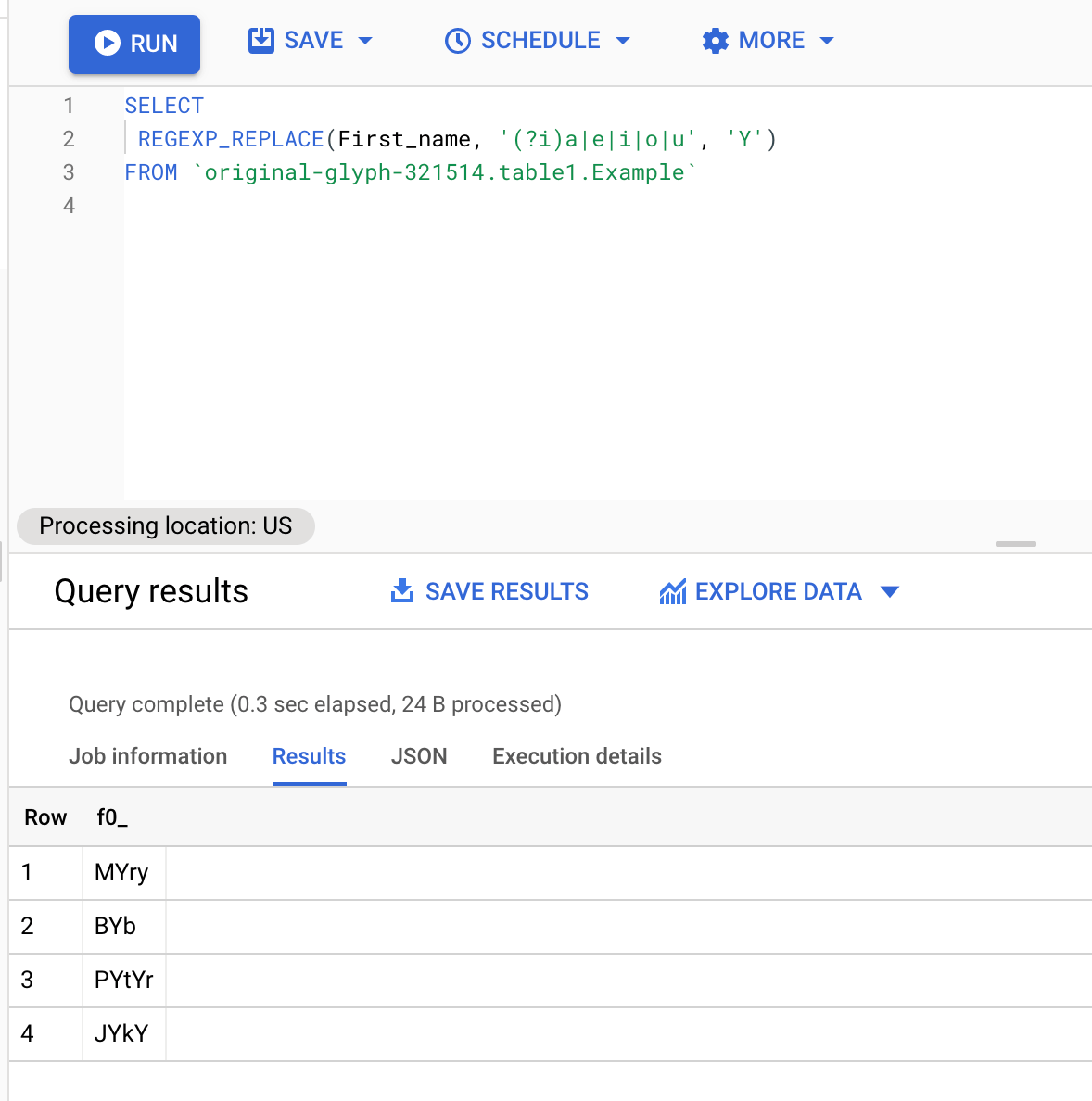Select the Job information tab
Image resolution: width=1092 pixels, height=1101 pixels.
click(x=148, y=756)
